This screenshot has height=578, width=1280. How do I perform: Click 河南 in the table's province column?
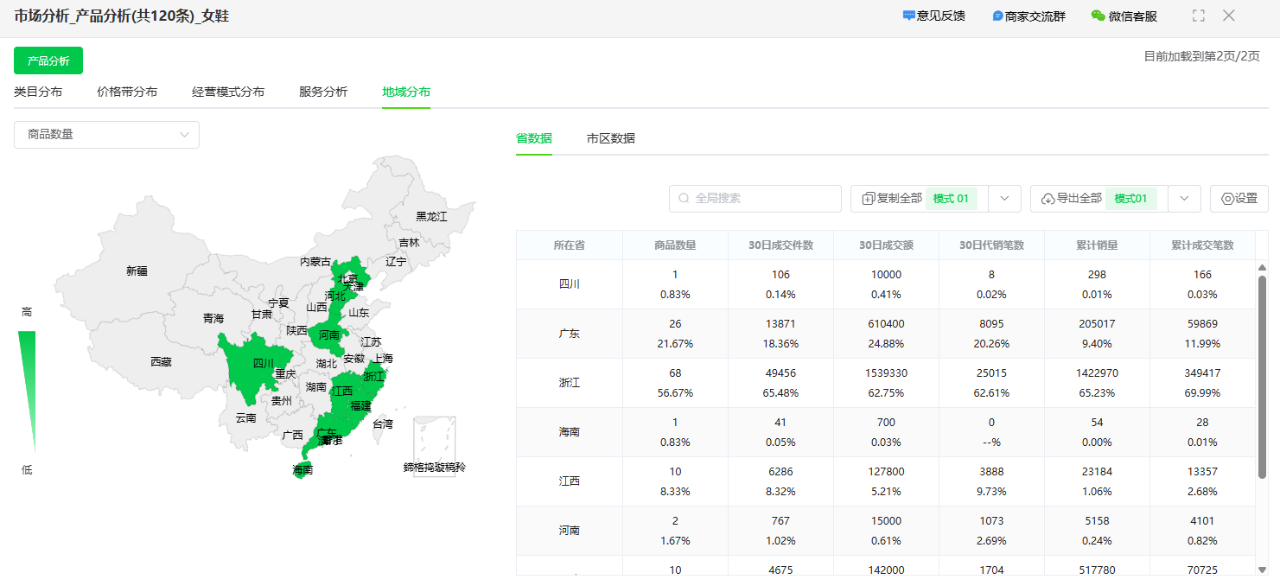point(569,531)
